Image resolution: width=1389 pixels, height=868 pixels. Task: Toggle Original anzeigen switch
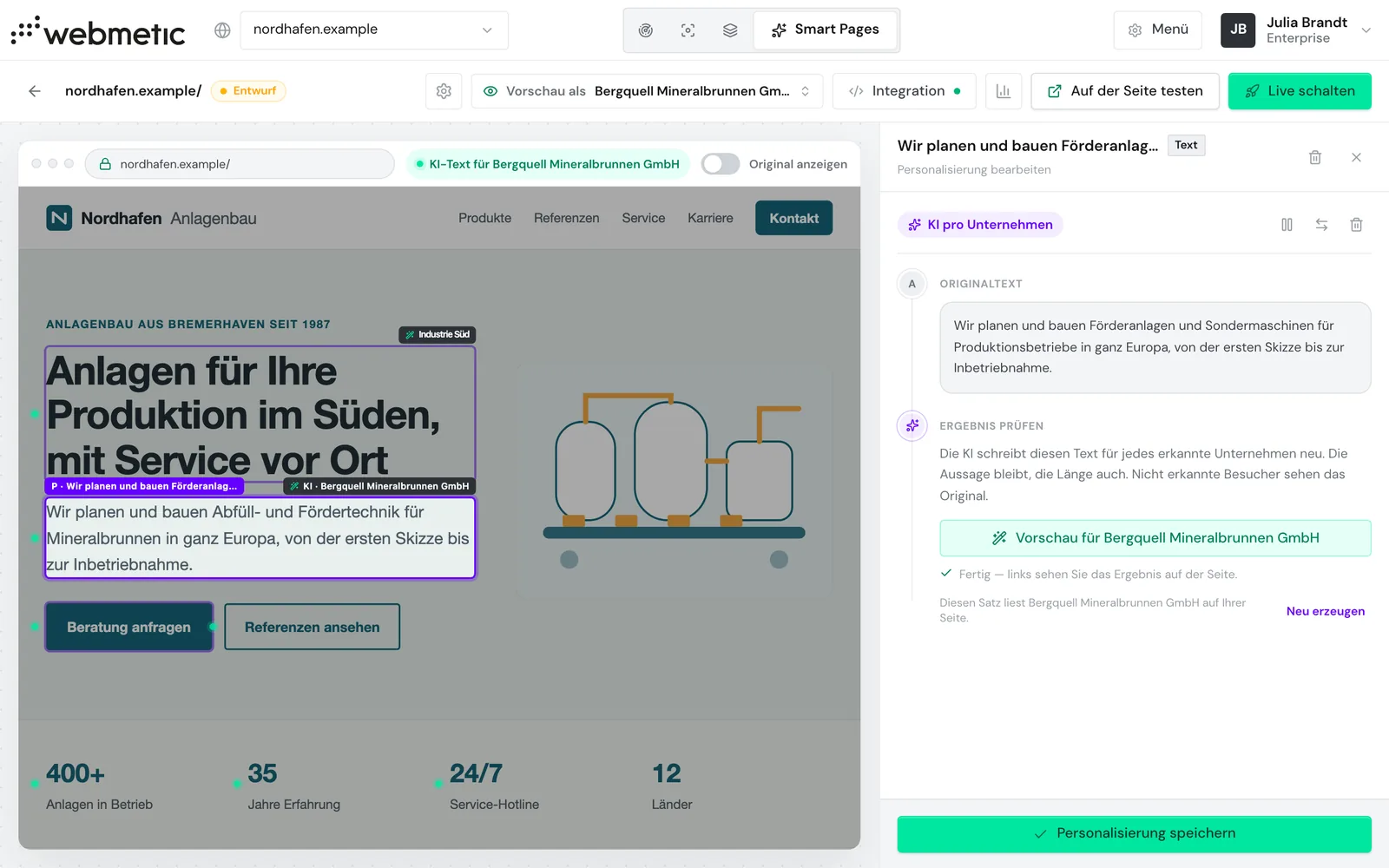pos(721,164)
